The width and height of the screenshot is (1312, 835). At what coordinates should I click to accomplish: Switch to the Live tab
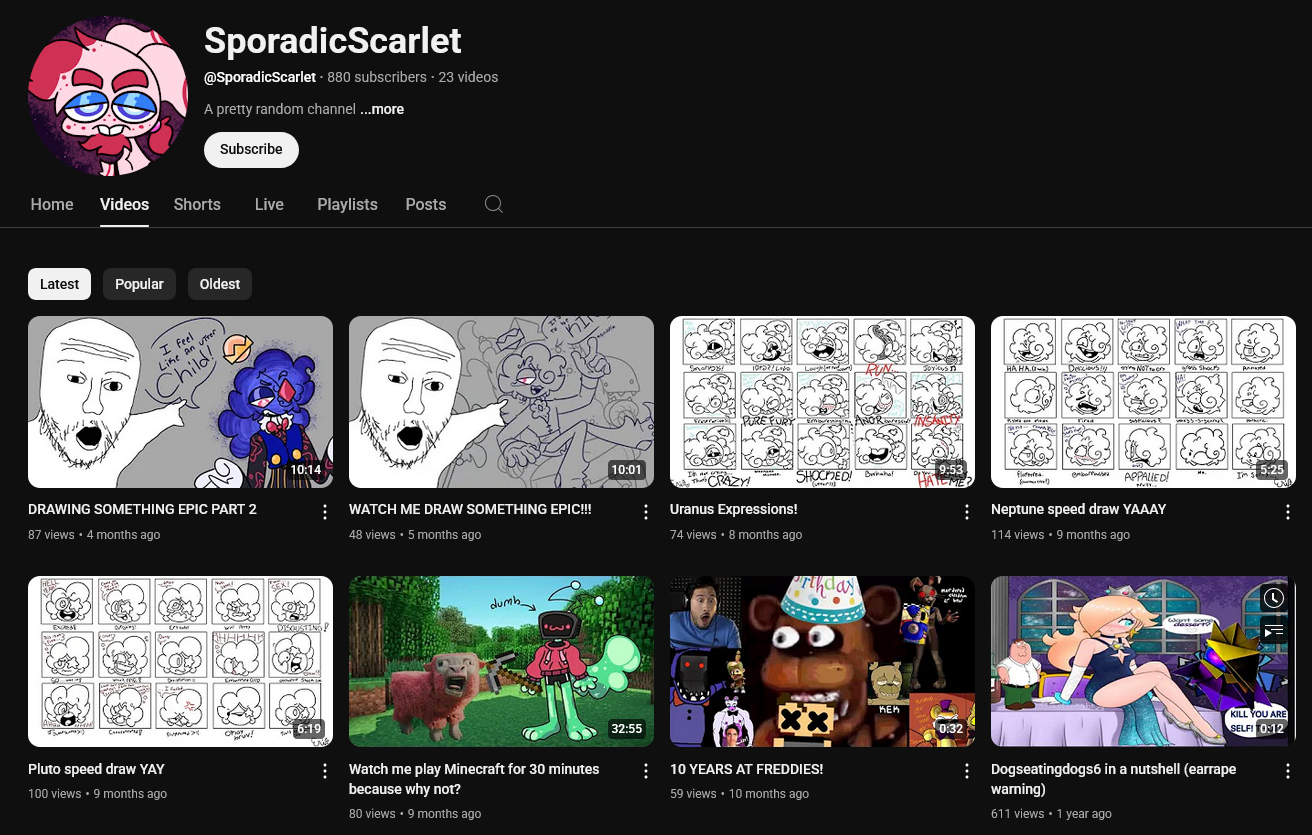(269, 204)
